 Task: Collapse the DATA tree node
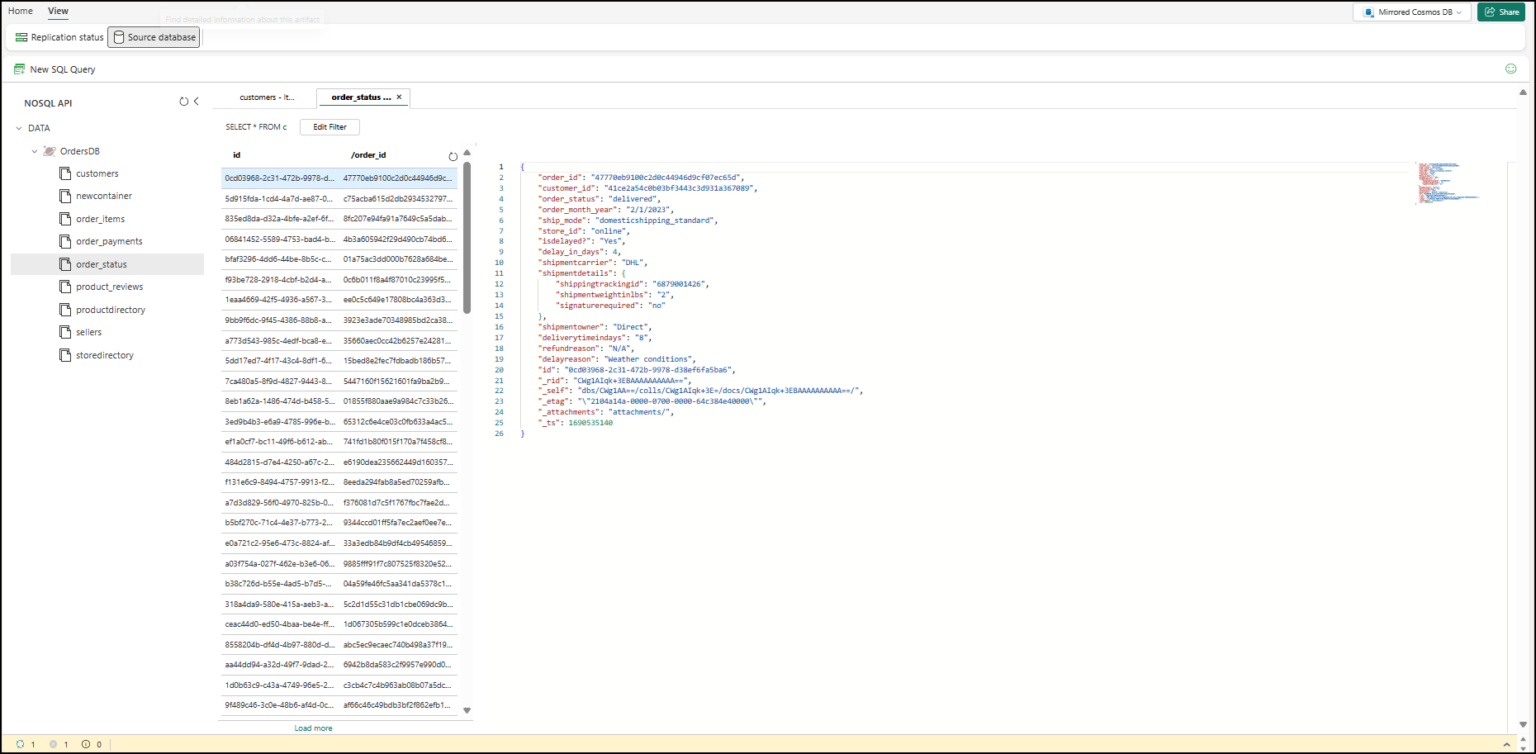point(20,128)
